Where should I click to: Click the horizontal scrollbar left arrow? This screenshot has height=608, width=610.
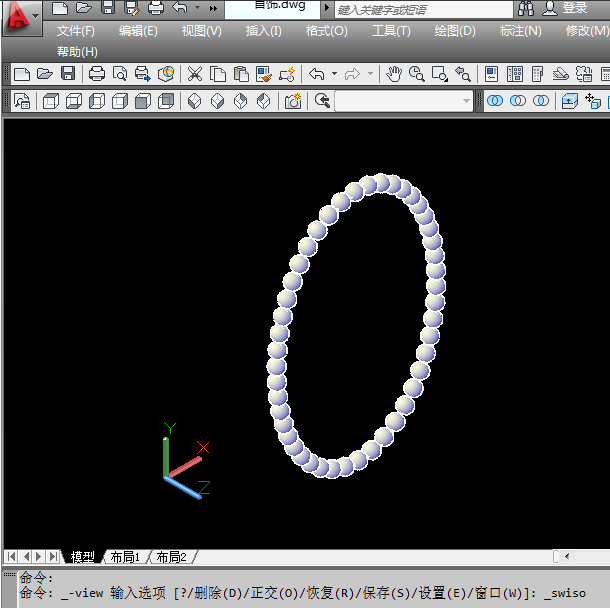pyautogui.click(x=567, y=557)
